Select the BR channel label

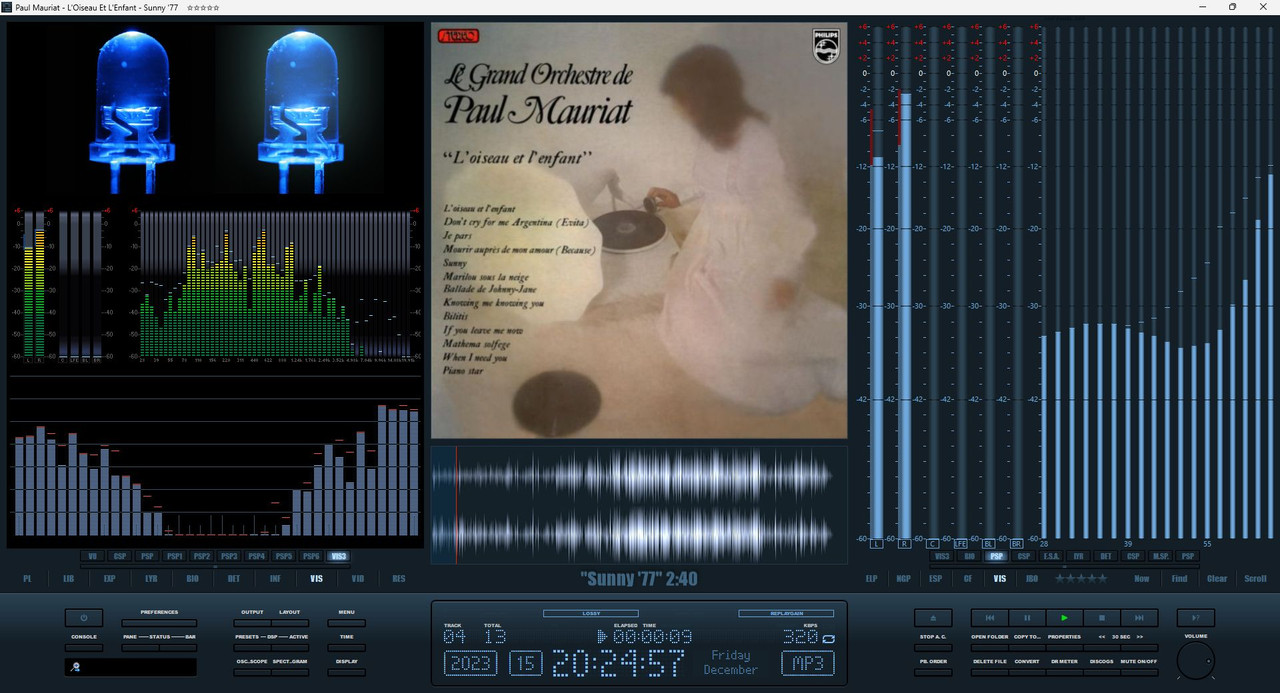[1016, 543]
